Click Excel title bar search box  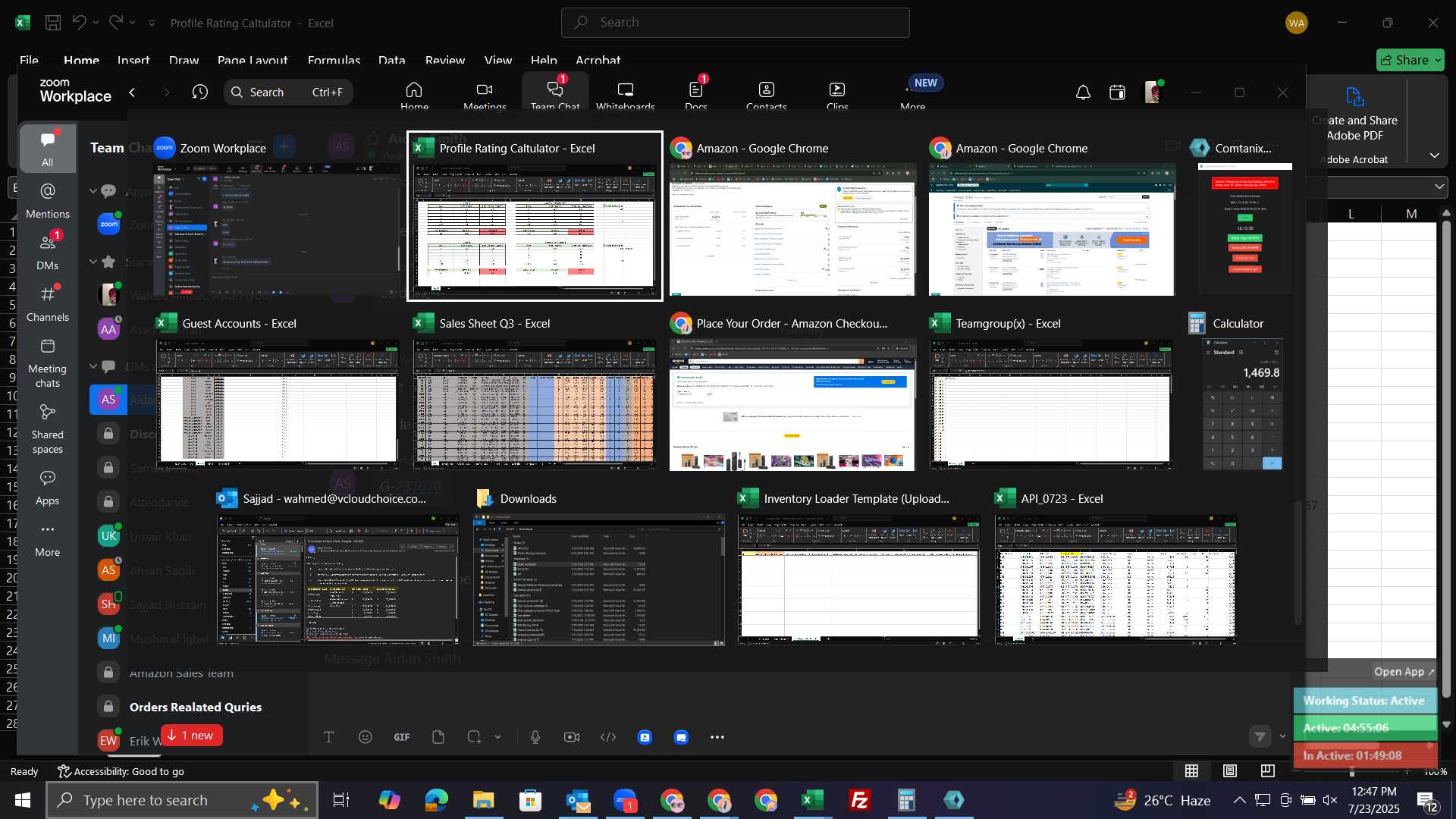click(x=736, y=23)
